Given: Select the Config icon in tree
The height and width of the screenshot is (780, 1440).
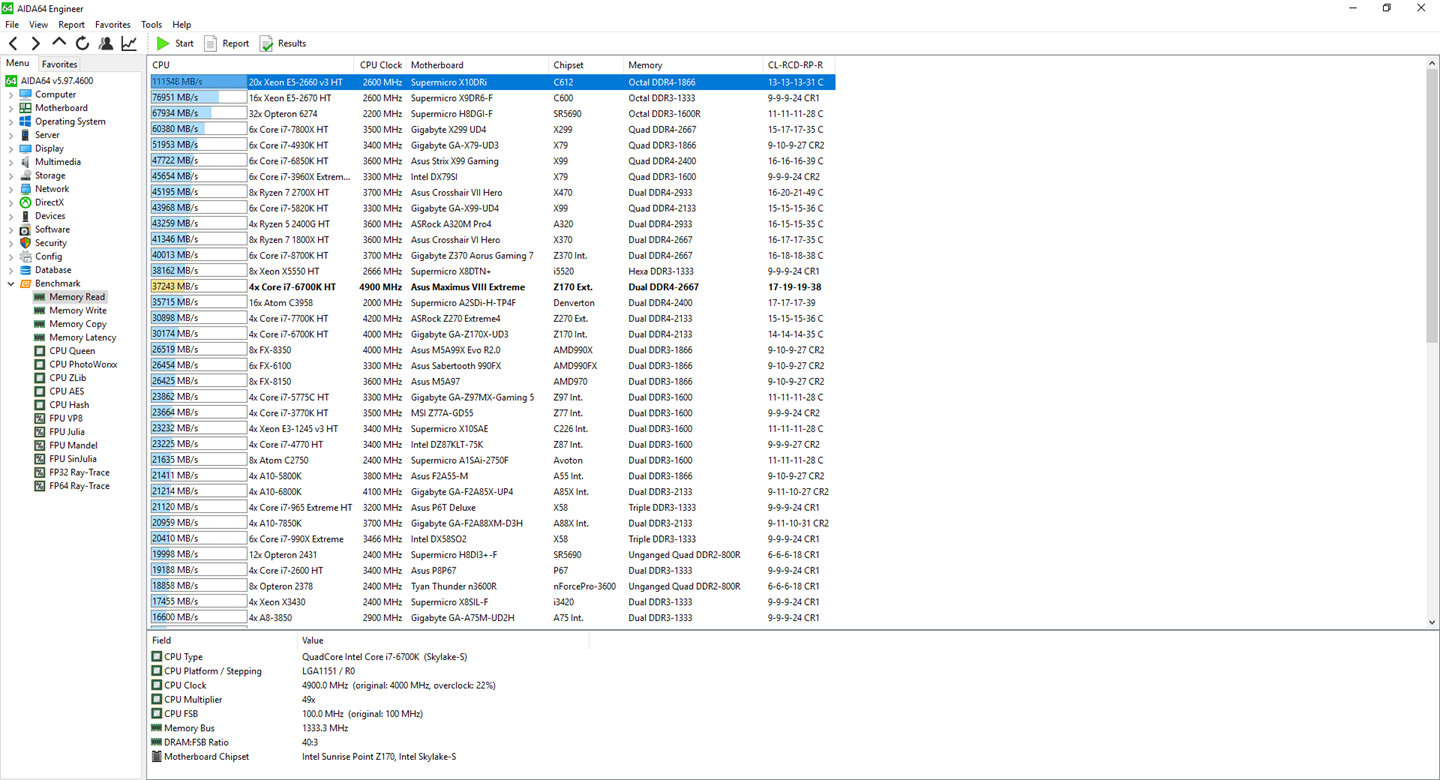Looking at the screenshot, I should (25, 257).
